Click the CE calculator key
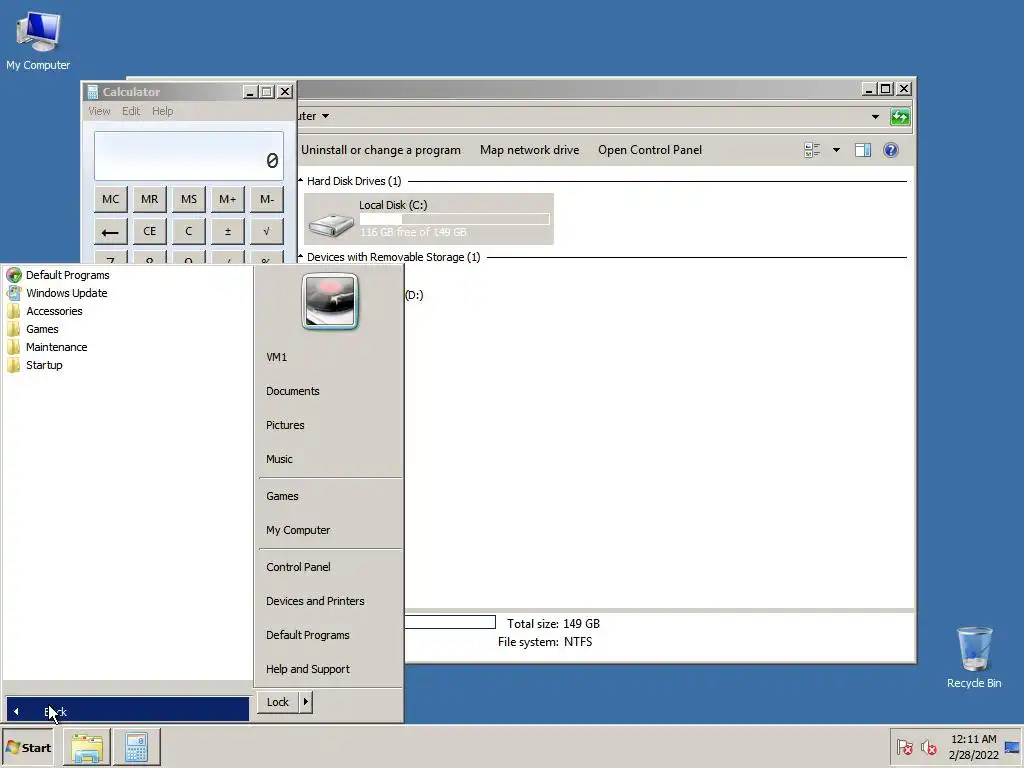This screenshot has width=1024, height=768. pyautogui.click(x=150, y=231)
